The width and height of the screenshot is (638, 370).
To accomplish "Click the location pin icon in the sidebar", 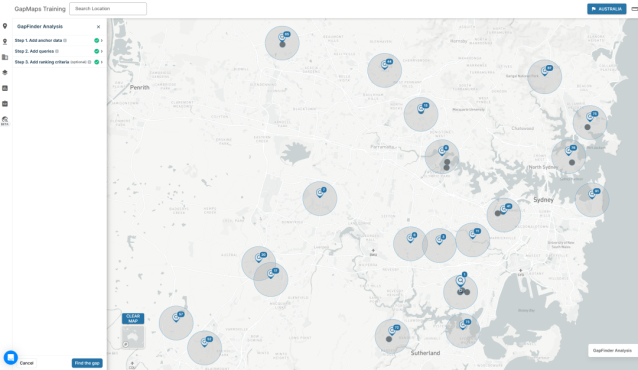I will 5,26.
